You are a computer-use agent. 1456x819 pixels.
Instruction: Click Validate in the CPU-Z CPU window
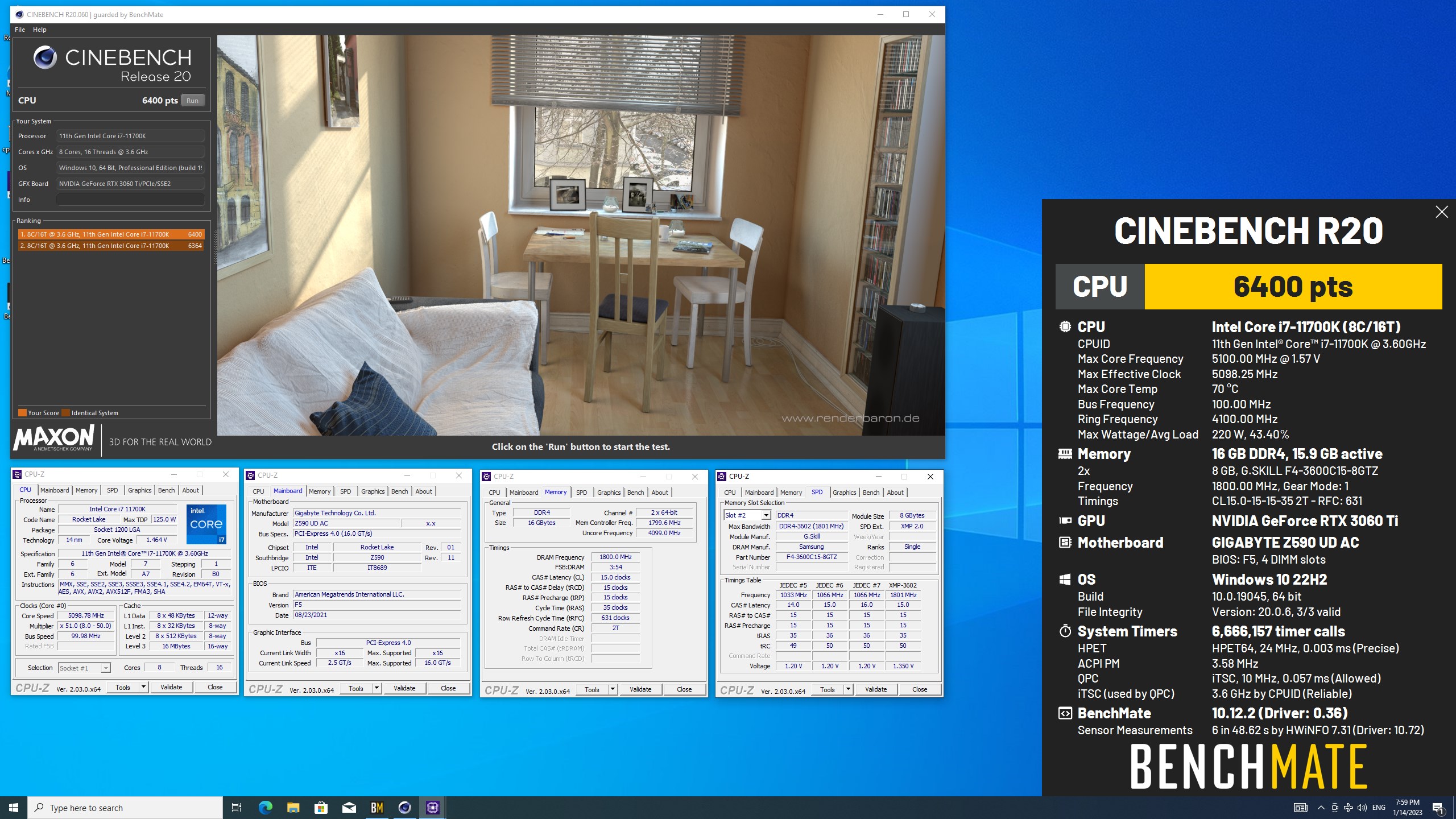[x=171, y=687]
